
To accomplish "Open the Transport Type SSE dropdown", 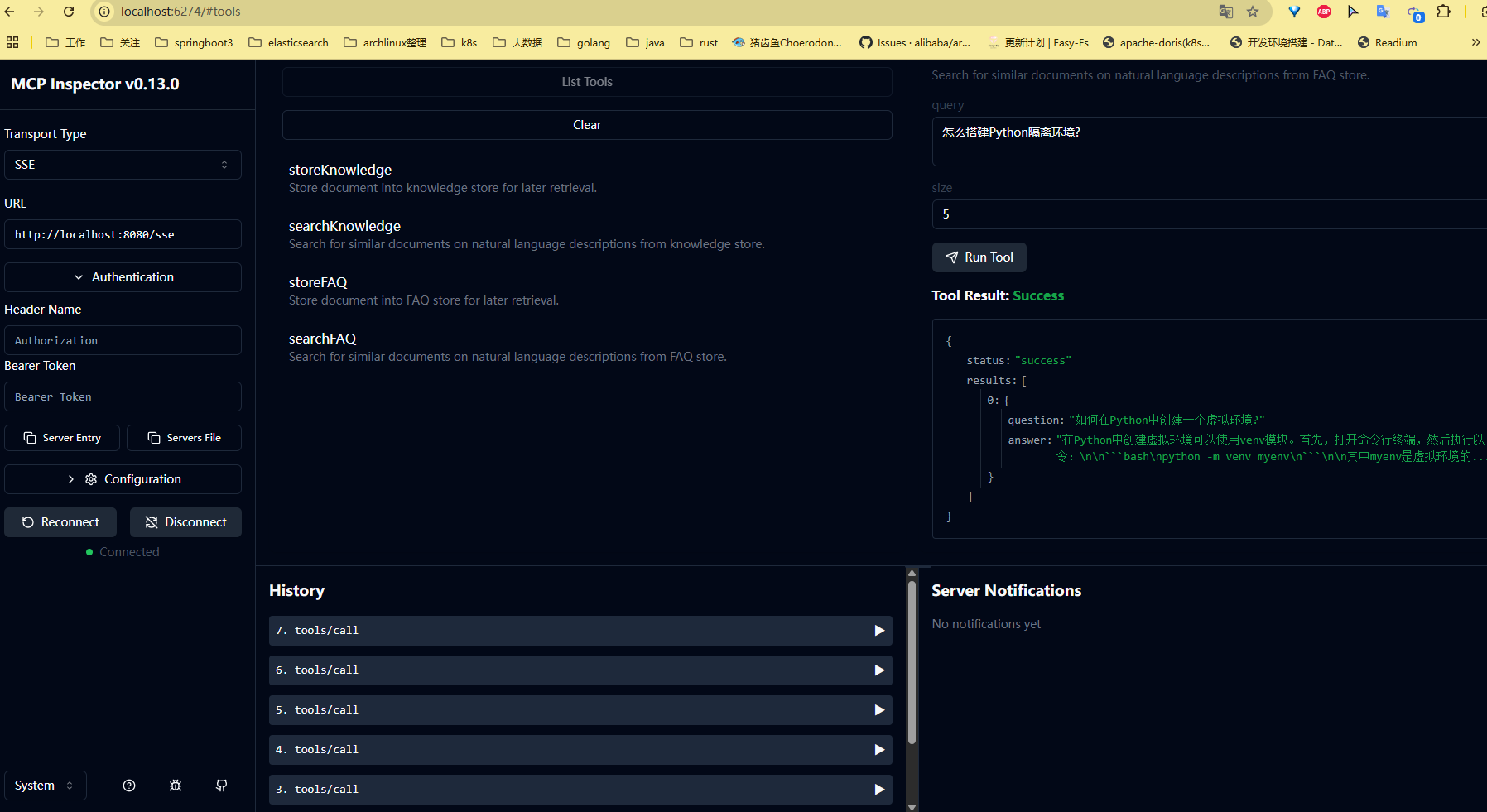I will pos(123,165).
